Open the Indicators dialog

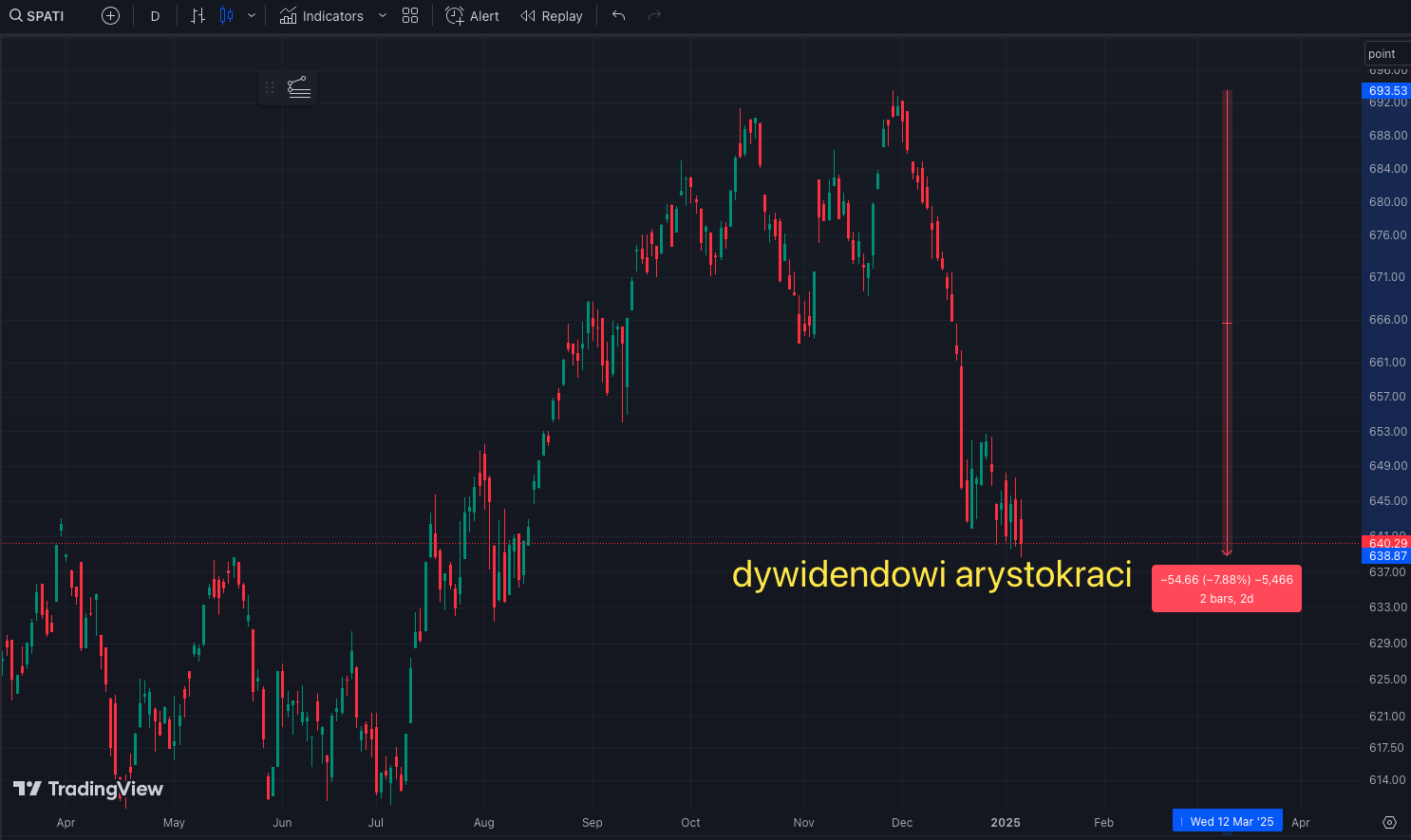[x=322, y=16]
